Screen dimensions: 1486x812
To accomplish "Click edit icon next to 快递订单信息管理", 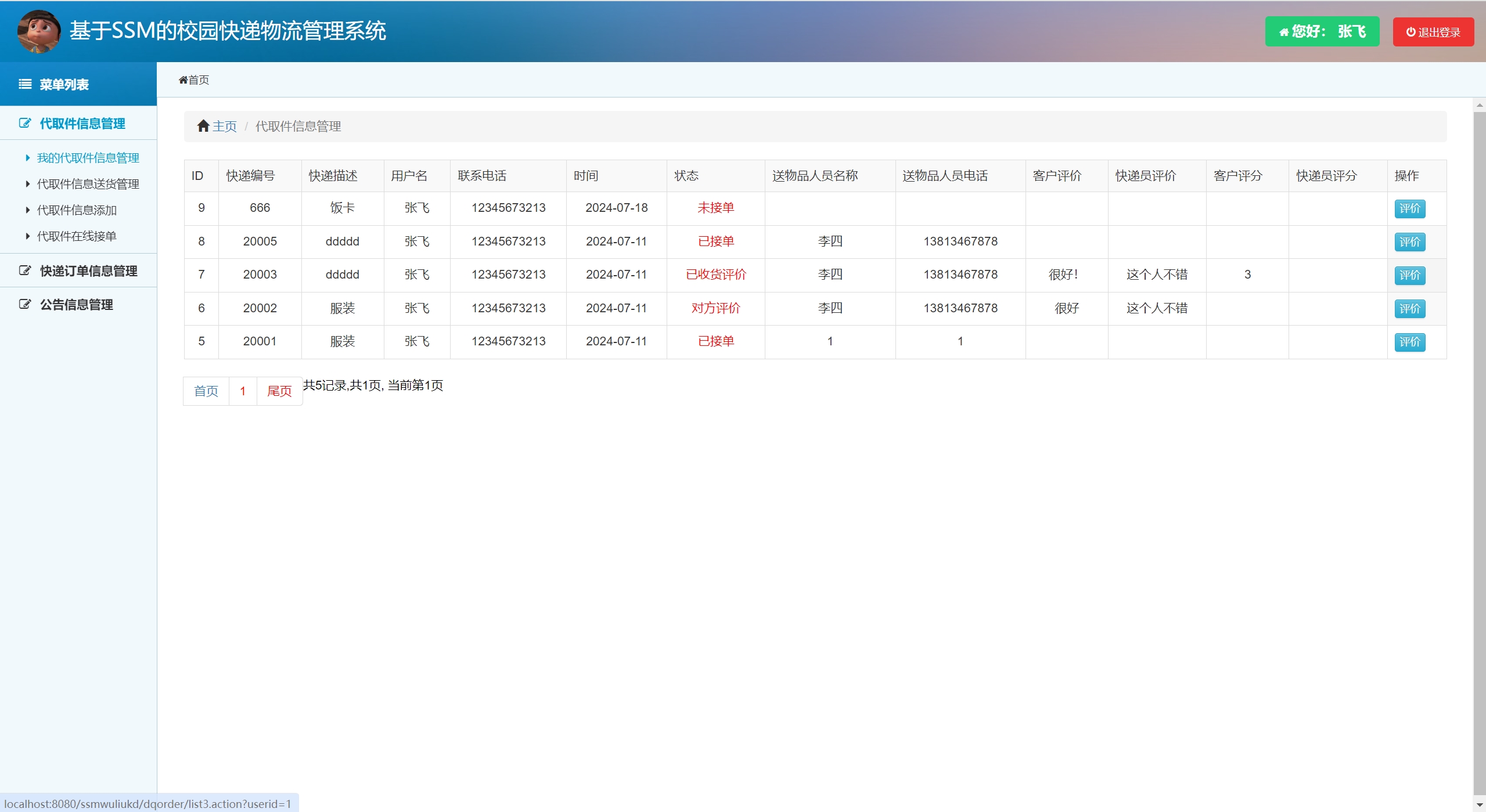I will click(x=25, y=271).
